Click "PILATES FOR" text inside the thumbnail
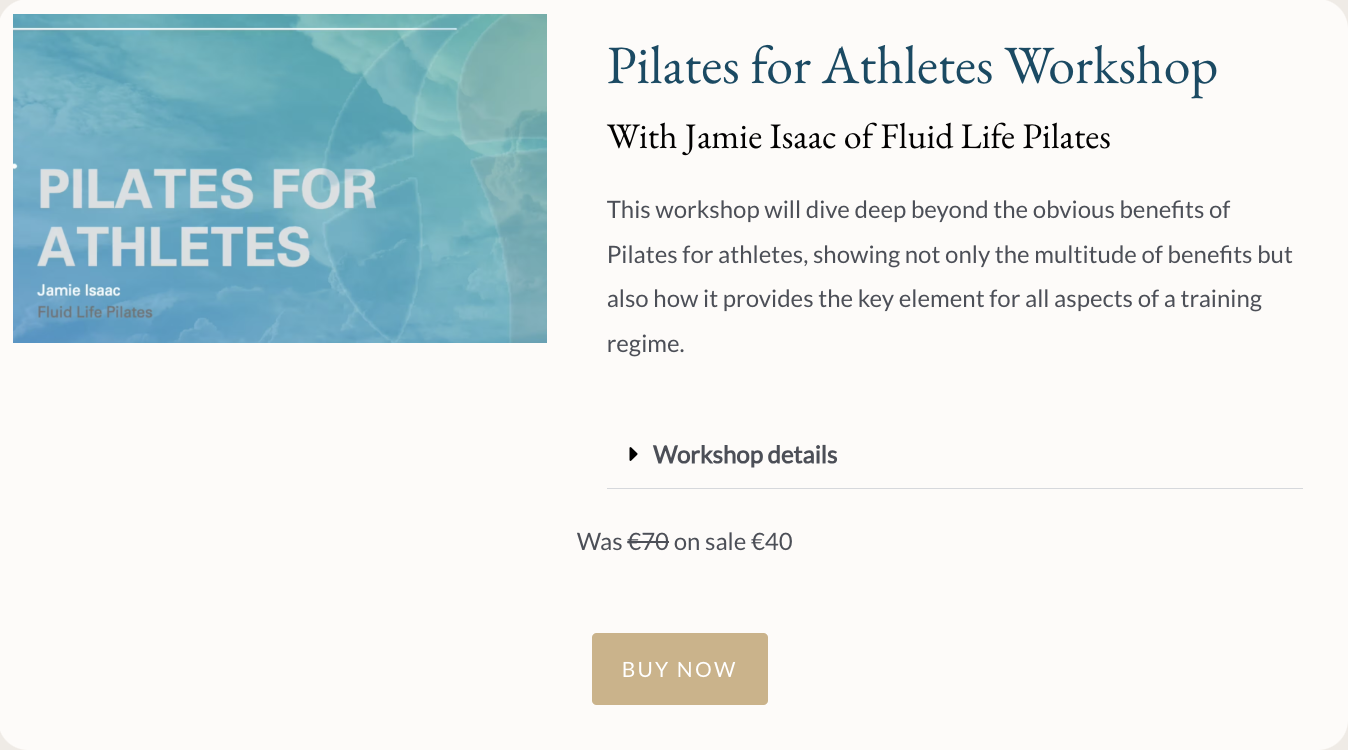Image resolution: width=1348 pixels, height=750 pixels. pos(207,190)
